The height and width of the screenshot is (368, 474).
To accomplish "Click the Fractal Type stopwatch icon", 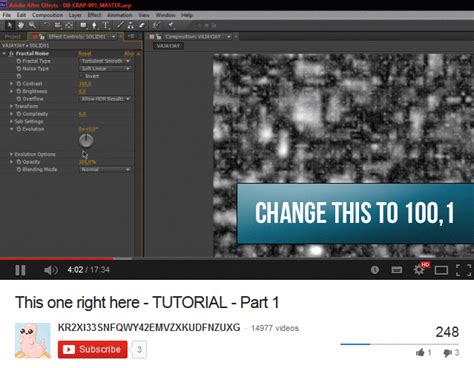I will click(19, 61).
